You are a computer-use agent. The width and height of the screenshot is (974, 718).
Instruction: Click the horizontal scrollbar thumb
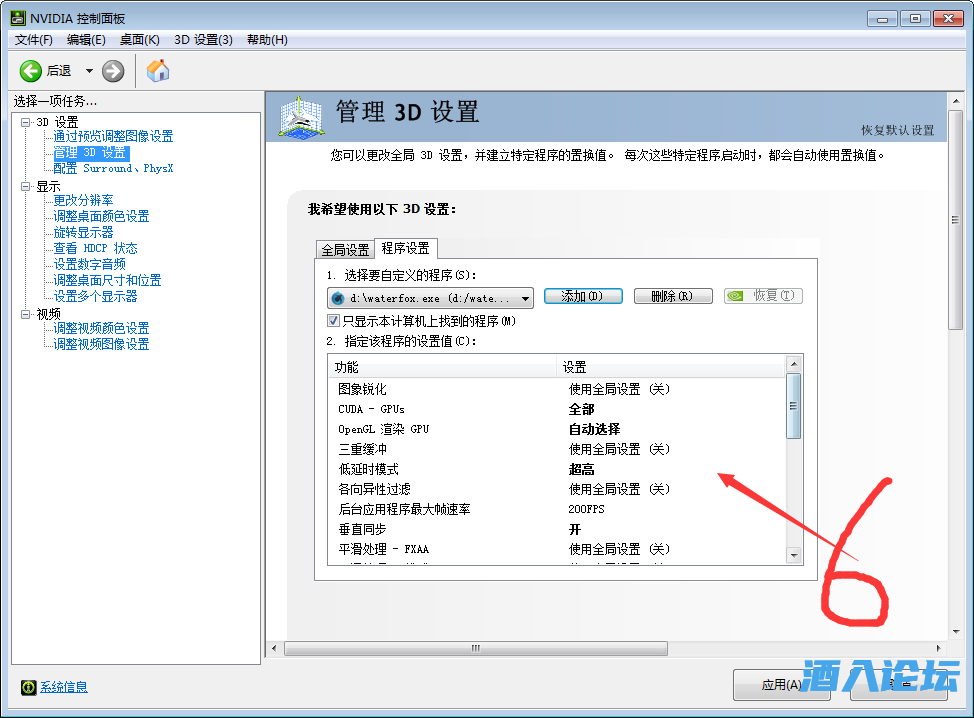476,648
